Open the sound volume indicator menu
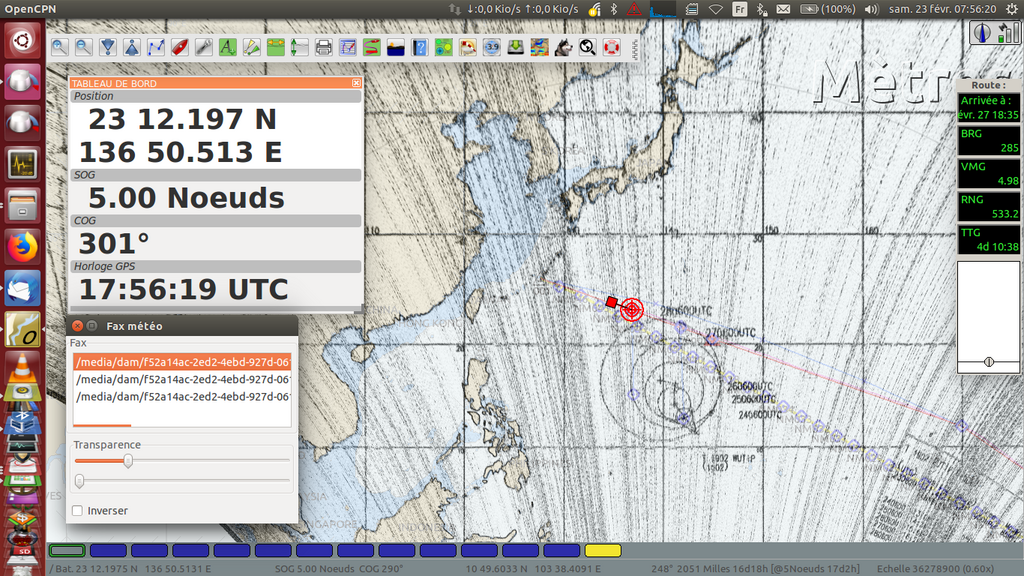The width and height of the screenshot is (1024, 576). click(871, 9)
